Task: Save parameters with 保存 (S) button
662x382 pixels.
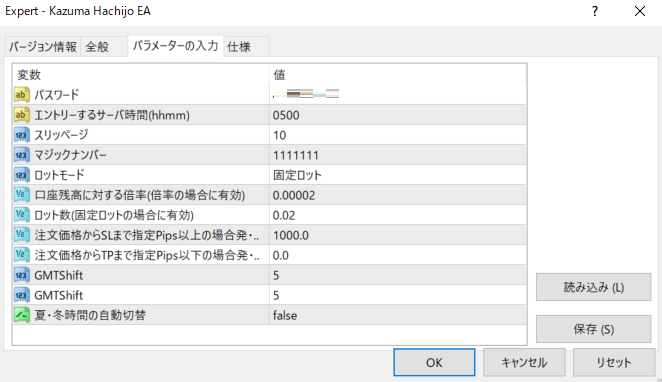Action: (x=594, y=329)
